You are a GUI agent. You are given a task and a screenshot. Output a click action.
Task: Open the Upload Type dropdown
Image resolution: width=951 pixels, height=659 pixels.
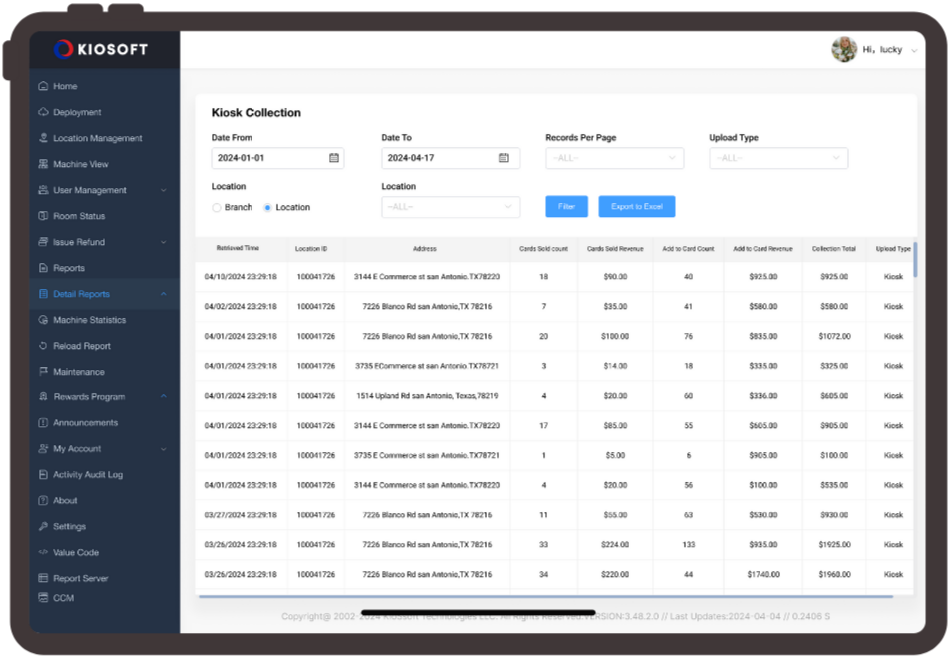[778, 158]
